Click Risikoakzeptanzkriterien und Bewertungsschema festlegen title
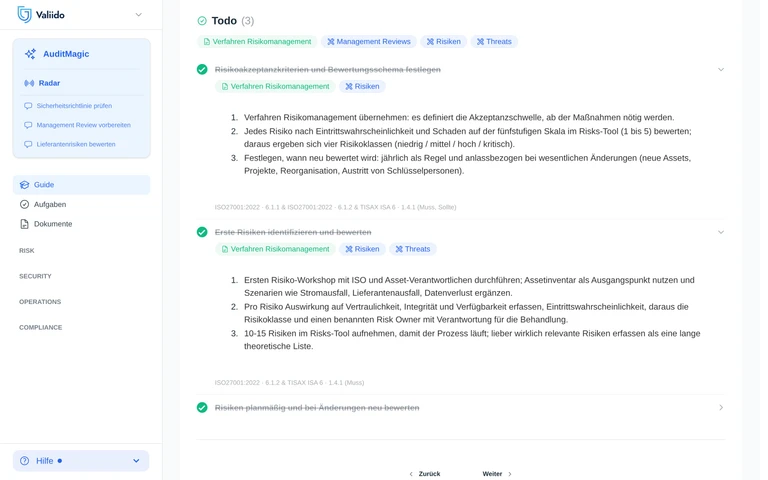Screen dimensions: 768x480 [x=328, y=70]
